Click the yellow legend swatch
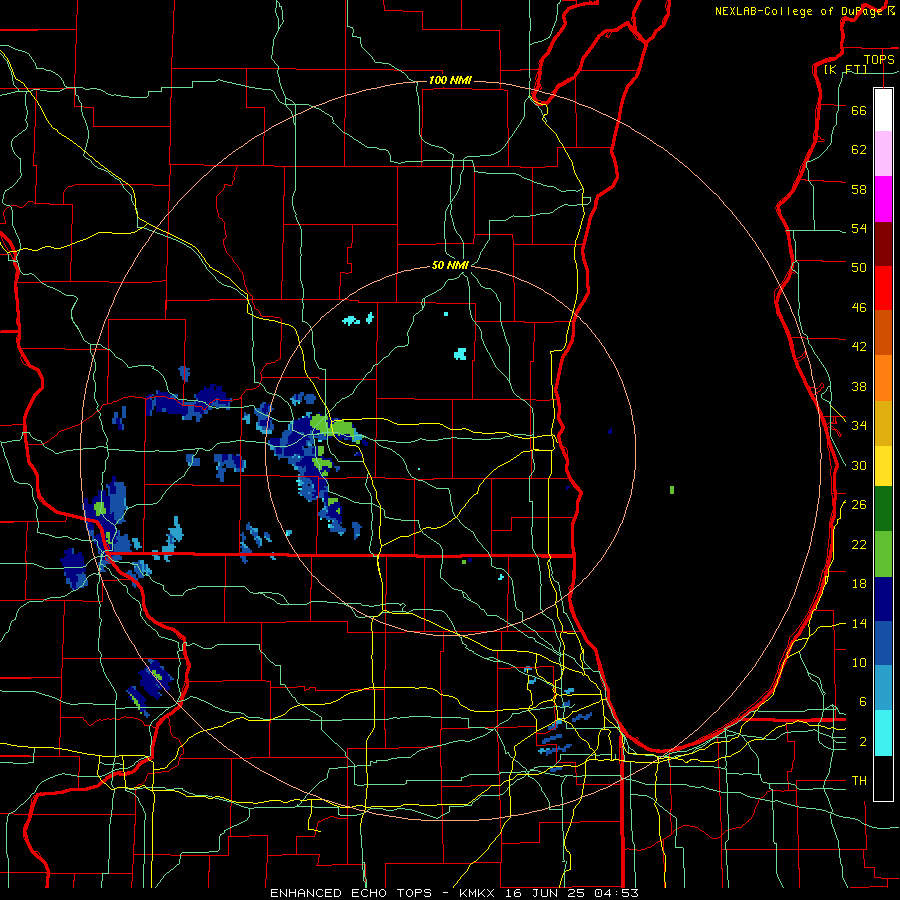 pos(883,466)
